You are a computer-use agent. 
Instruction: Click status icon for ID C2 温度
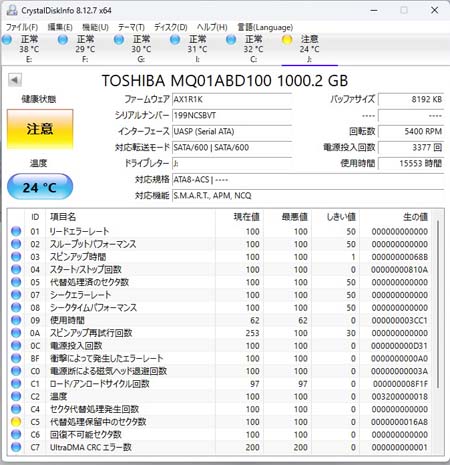(16, 396)
